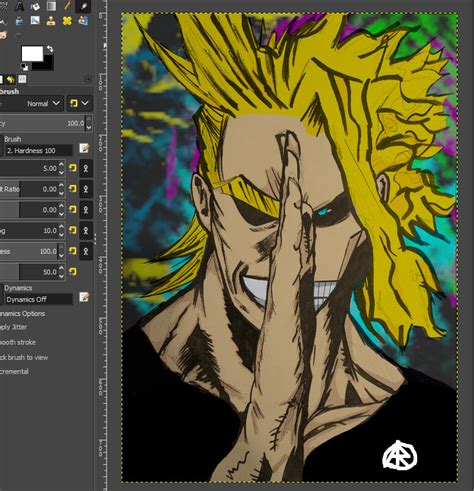
Task: Toggle the Incremental option
Action: (x=14, y=371)
